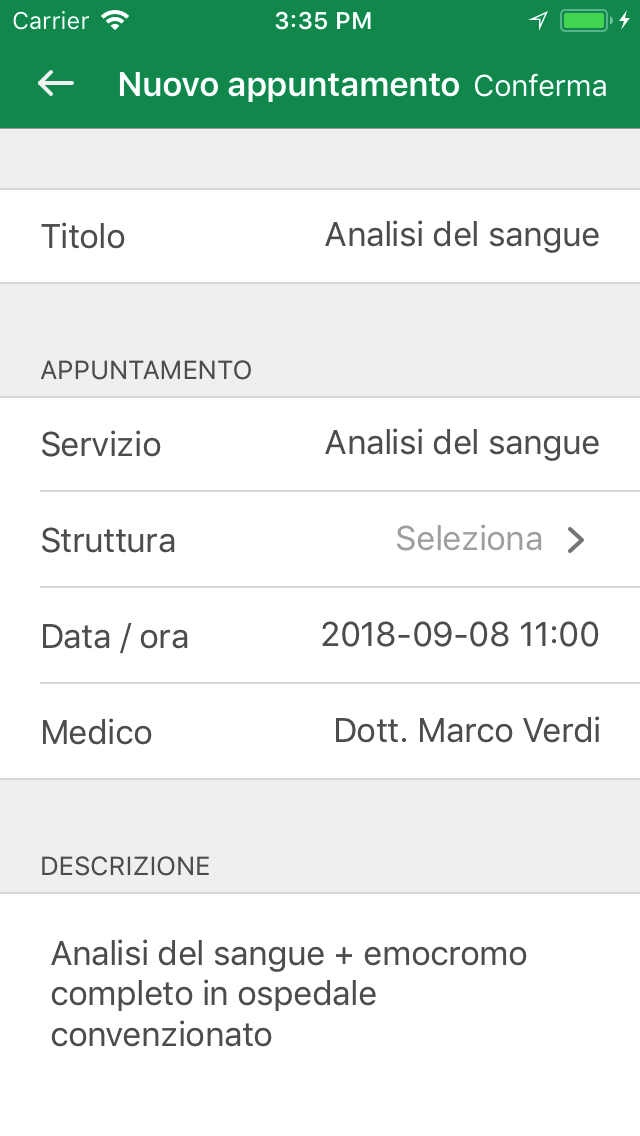
Task: Tap the Medico row label
Action: click(x=97, y=733)
